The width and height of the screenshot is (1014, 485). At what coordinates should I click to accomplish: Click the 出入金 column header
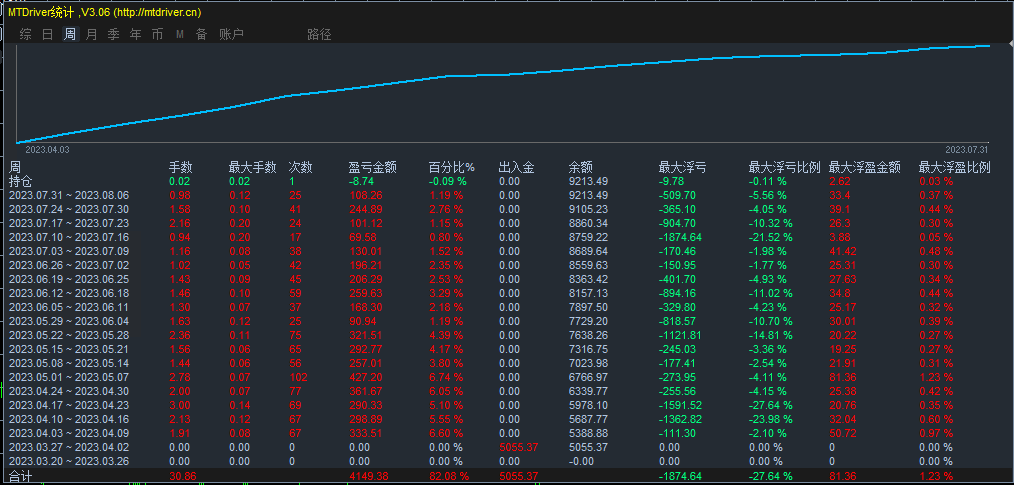coord(517,167)
